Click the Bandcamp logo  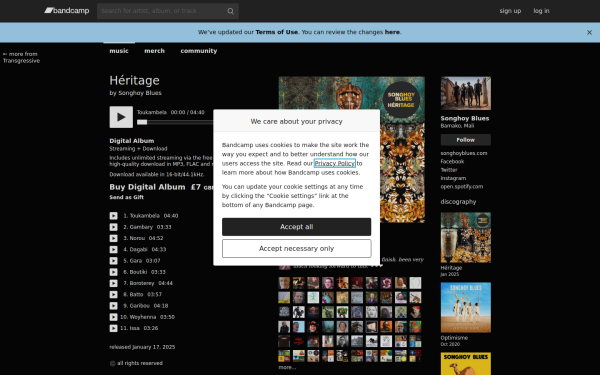[67, 11]
